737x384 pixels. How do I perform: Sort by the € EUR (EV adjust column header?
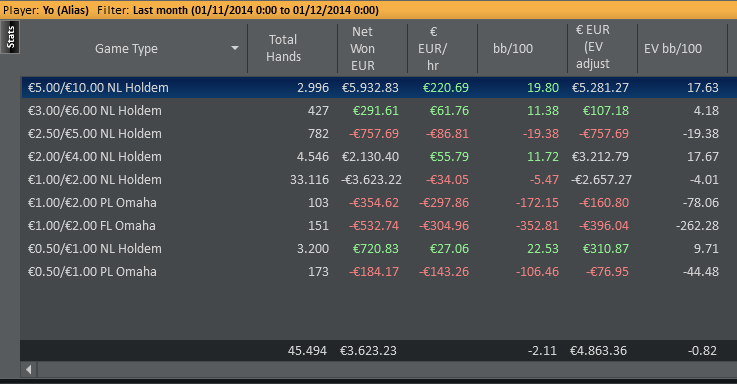(x=602, y=48)
